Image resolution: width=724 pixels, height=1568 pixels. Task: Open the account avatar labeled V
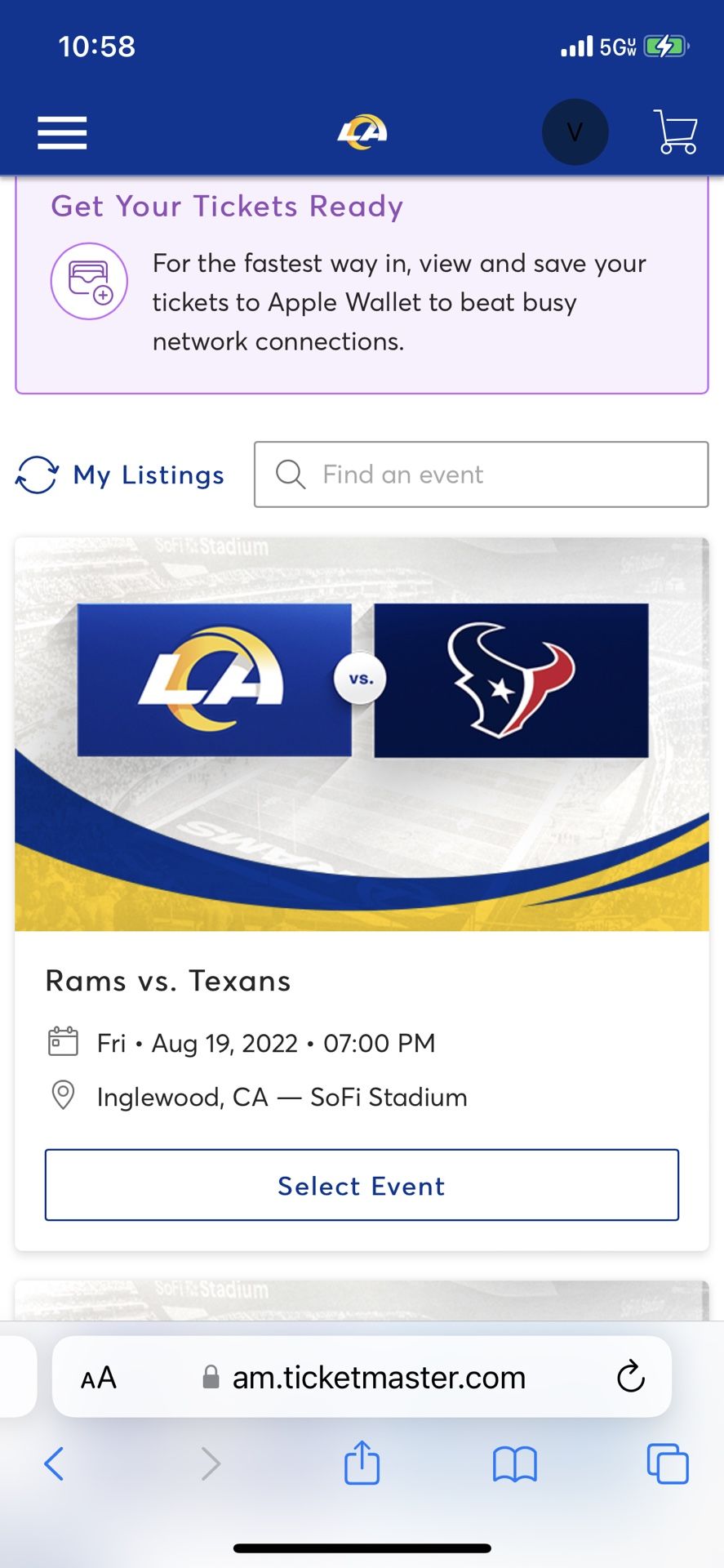pos(575,132)
